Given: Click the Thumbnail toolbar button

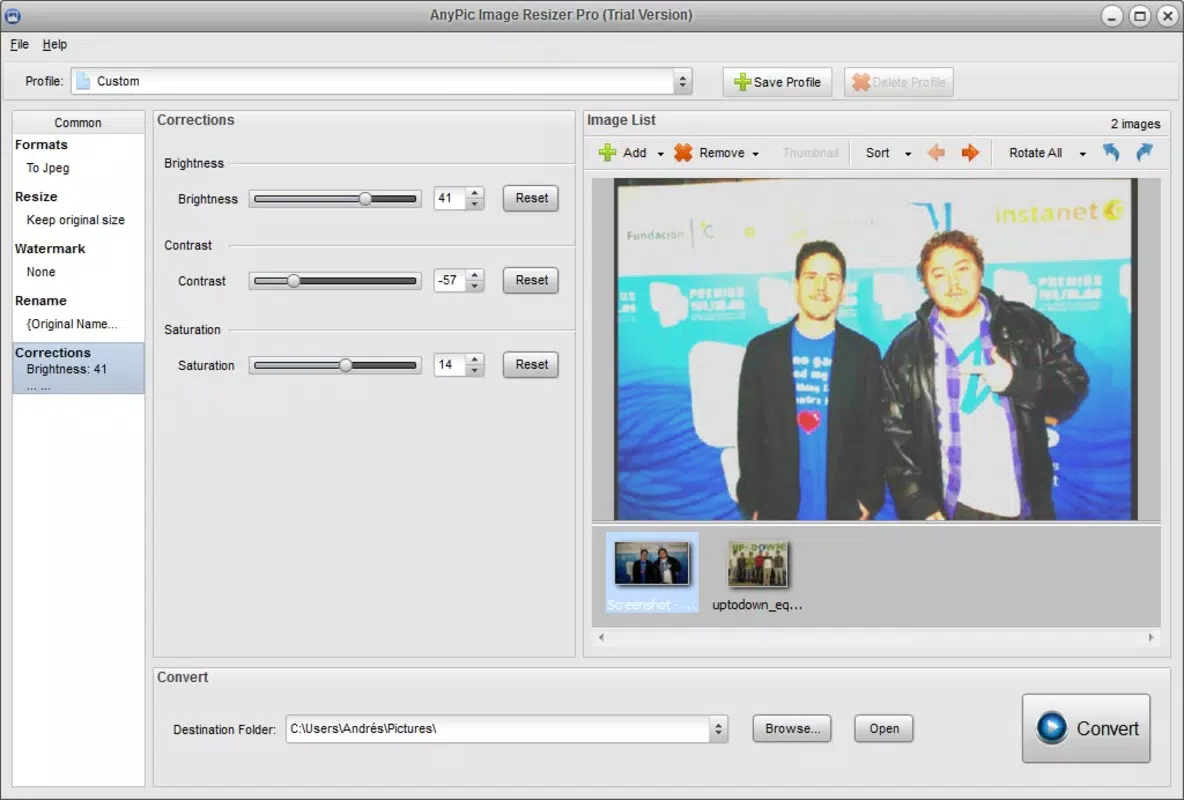Looking at the screenshot, I should [810, 153].
